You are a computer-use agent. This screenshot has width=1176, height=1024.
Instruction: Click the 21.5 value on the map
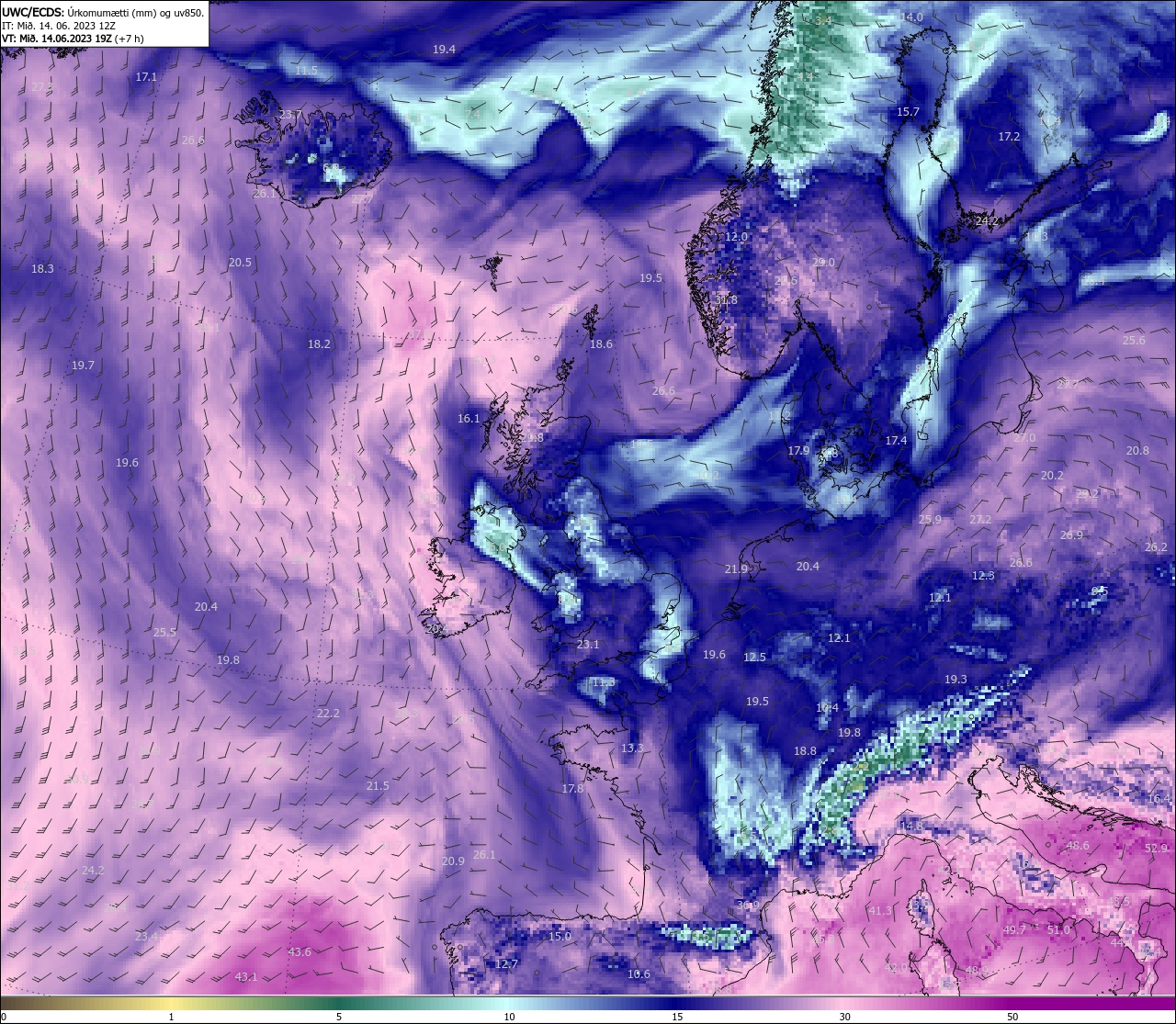[378, 786]
